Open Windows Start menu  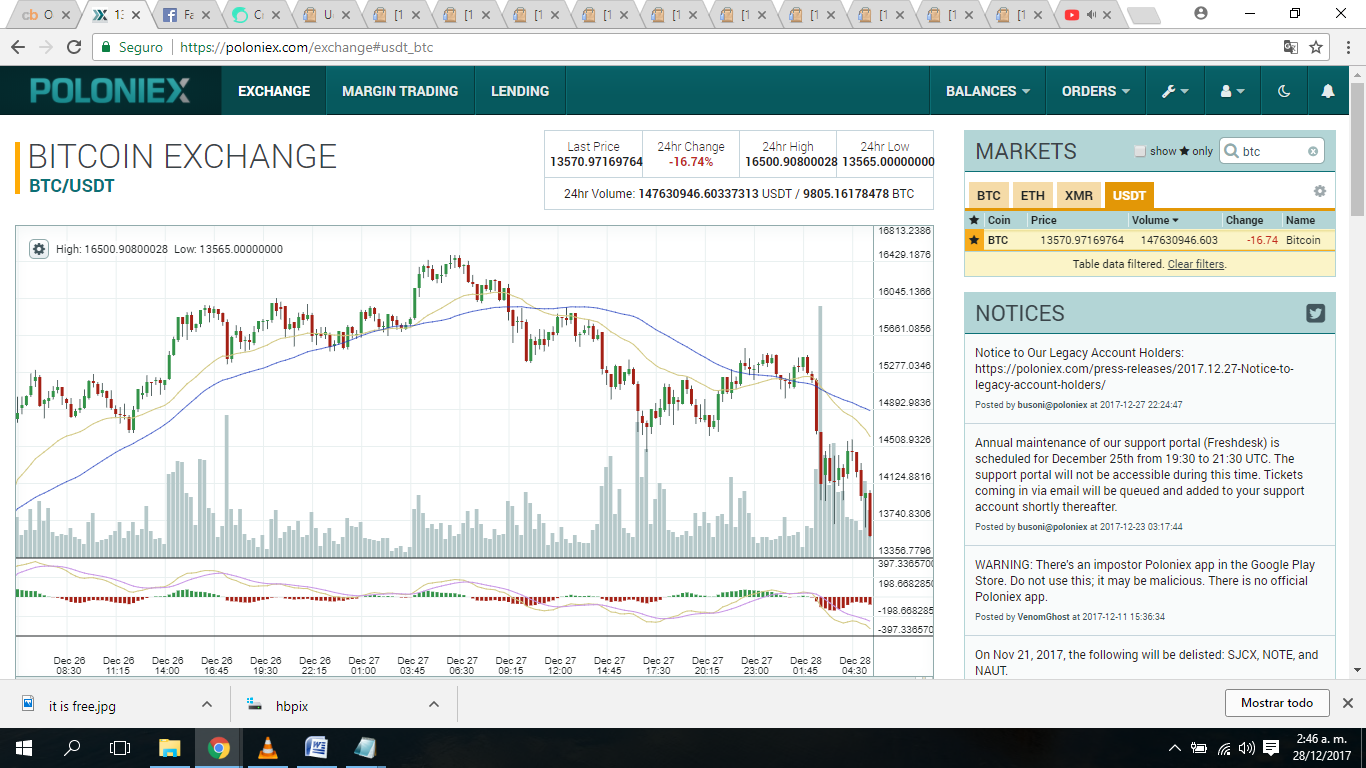(x=23, y=748)
